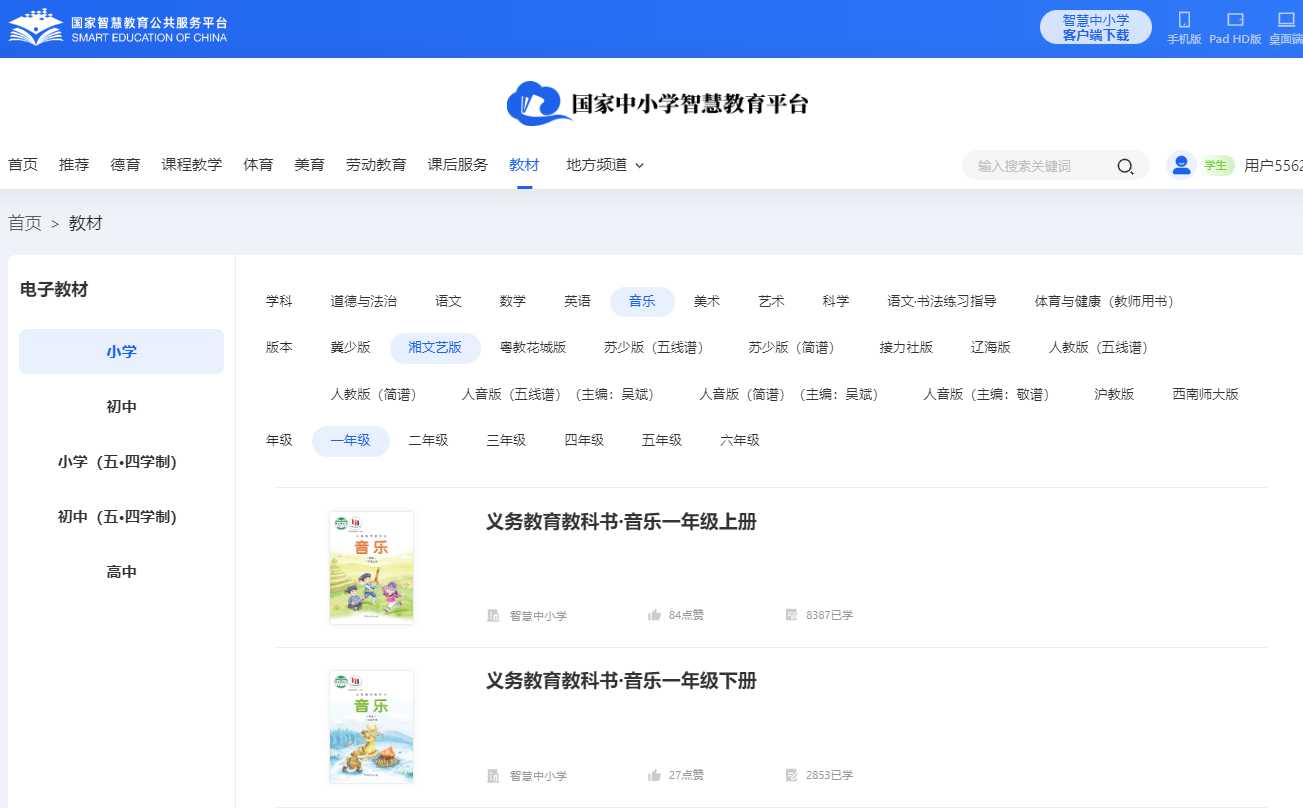Viewport: 1303px width, 808px height.
Task: Choose the 接力社版 edition
Action: tap(906, 348)
